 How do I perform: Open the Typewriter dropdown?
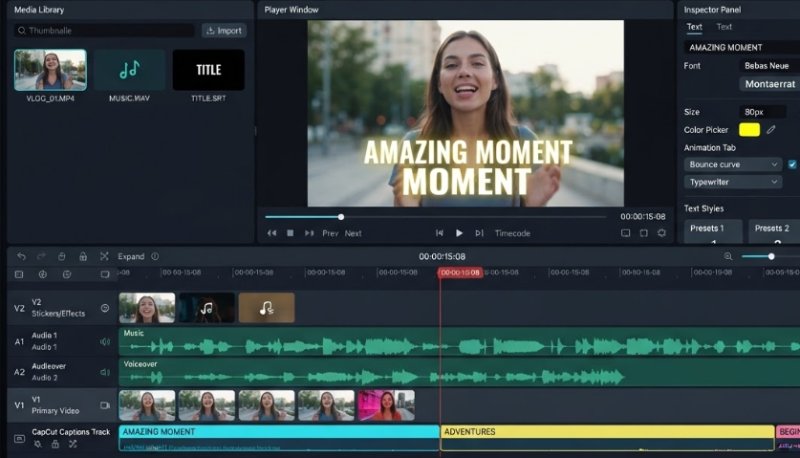[733, 182]
